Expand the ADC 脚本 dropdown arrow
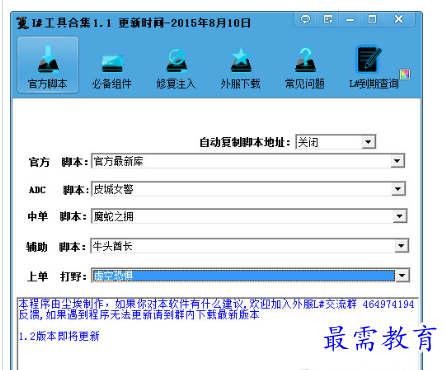 (398, 189)
